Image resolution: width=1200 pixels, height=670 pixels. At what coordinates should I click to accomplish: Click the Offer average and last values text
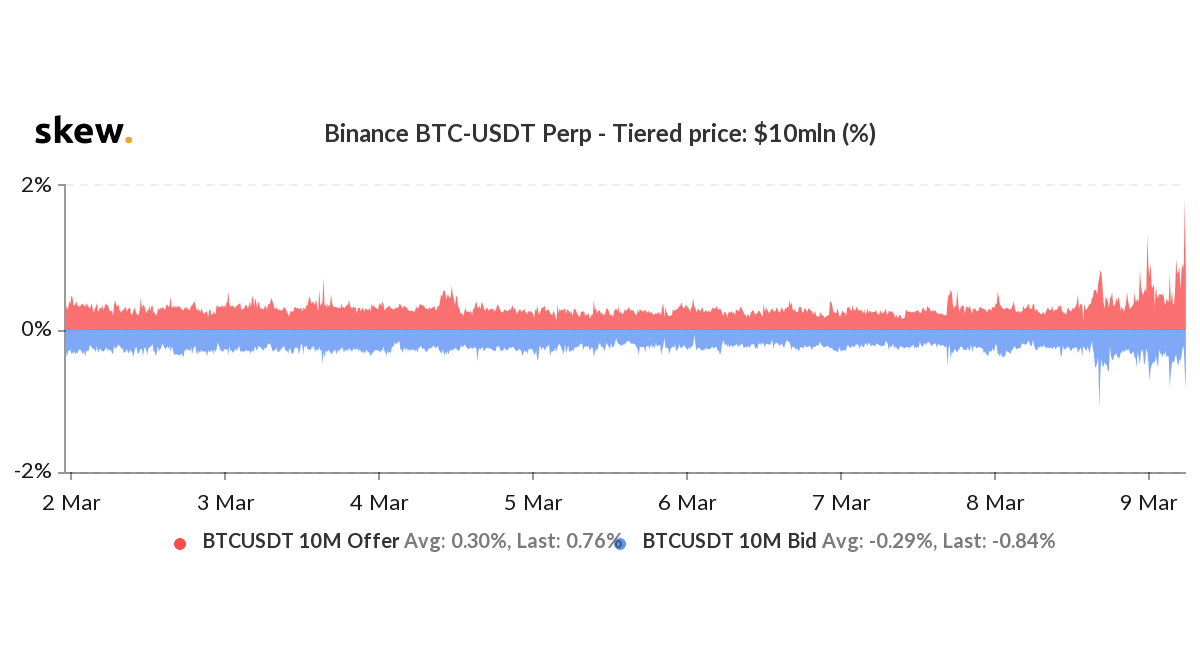click(512, 542)
